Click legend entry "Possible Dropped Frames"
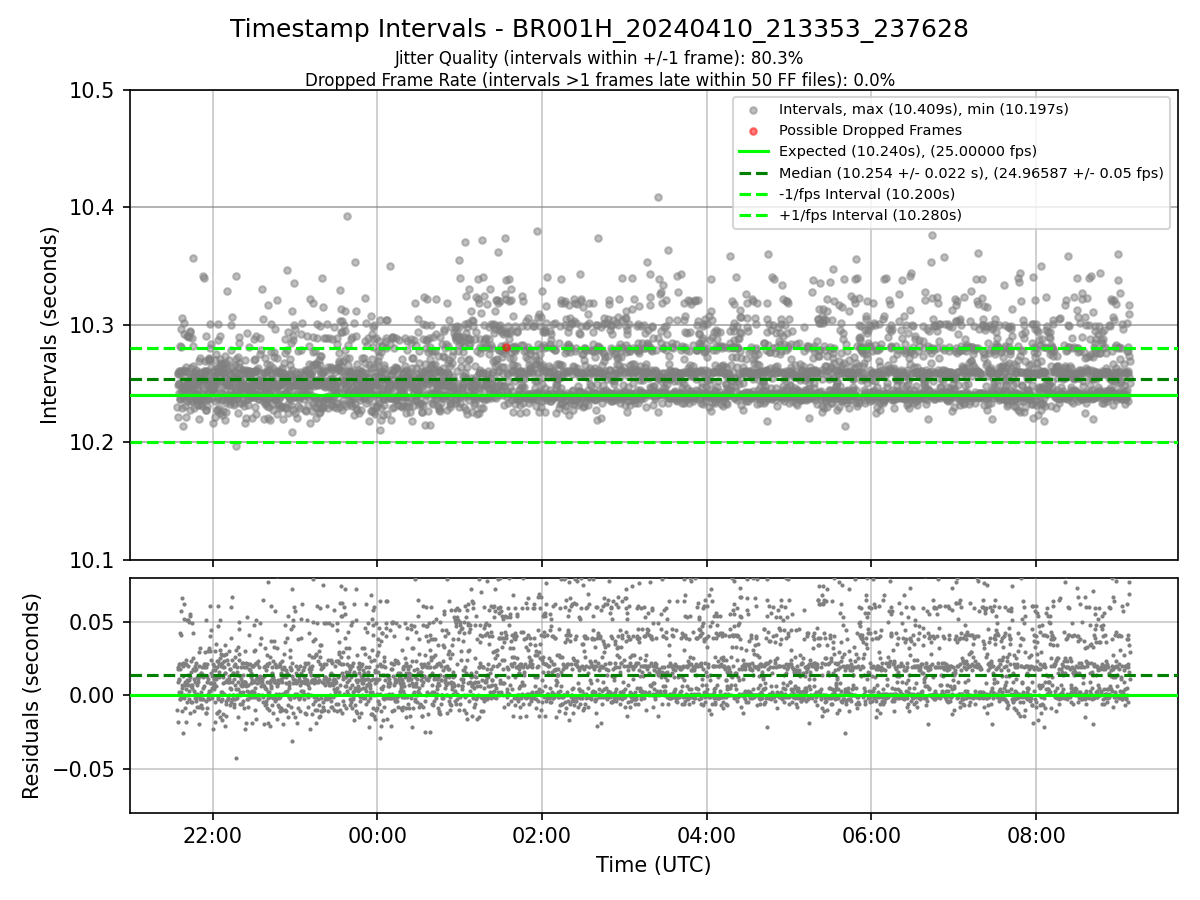1200x900 pixels. (x=870, y=130)
